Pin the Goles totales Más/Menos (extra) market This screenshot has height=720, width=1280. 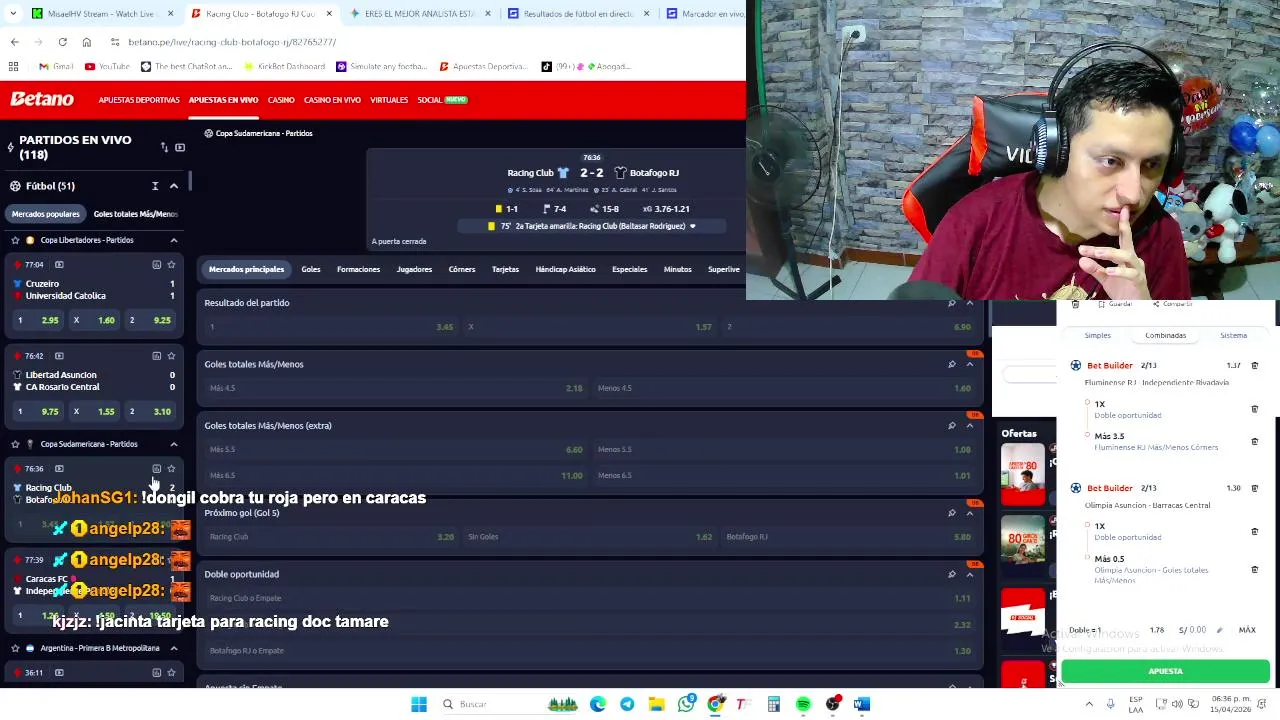(952, 426)
